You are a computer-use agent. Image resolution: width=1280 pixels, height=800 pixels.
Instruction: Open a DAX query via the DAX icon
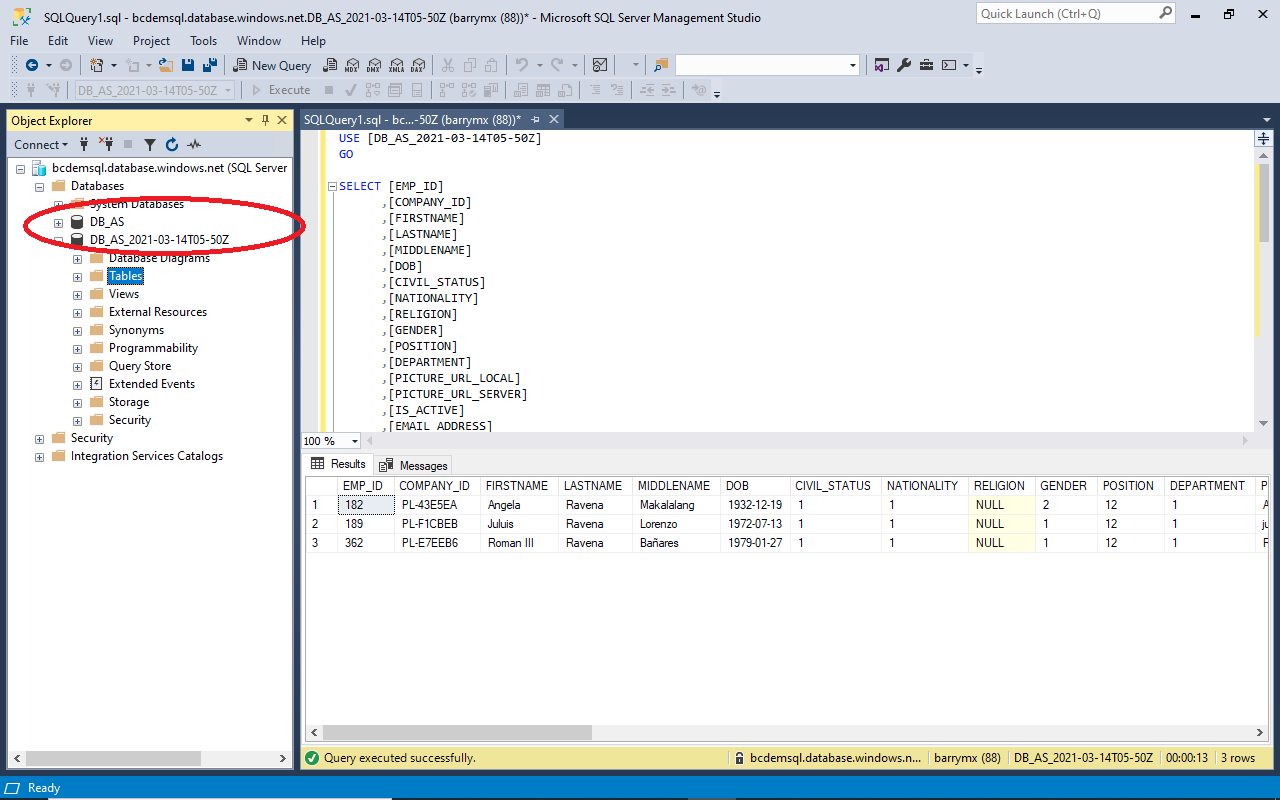(417, 65)
